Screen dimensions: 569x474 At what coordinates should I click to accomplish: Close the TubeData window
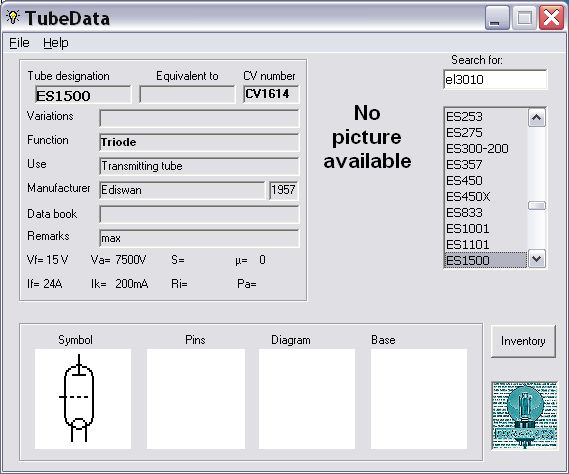click(551, 18)
